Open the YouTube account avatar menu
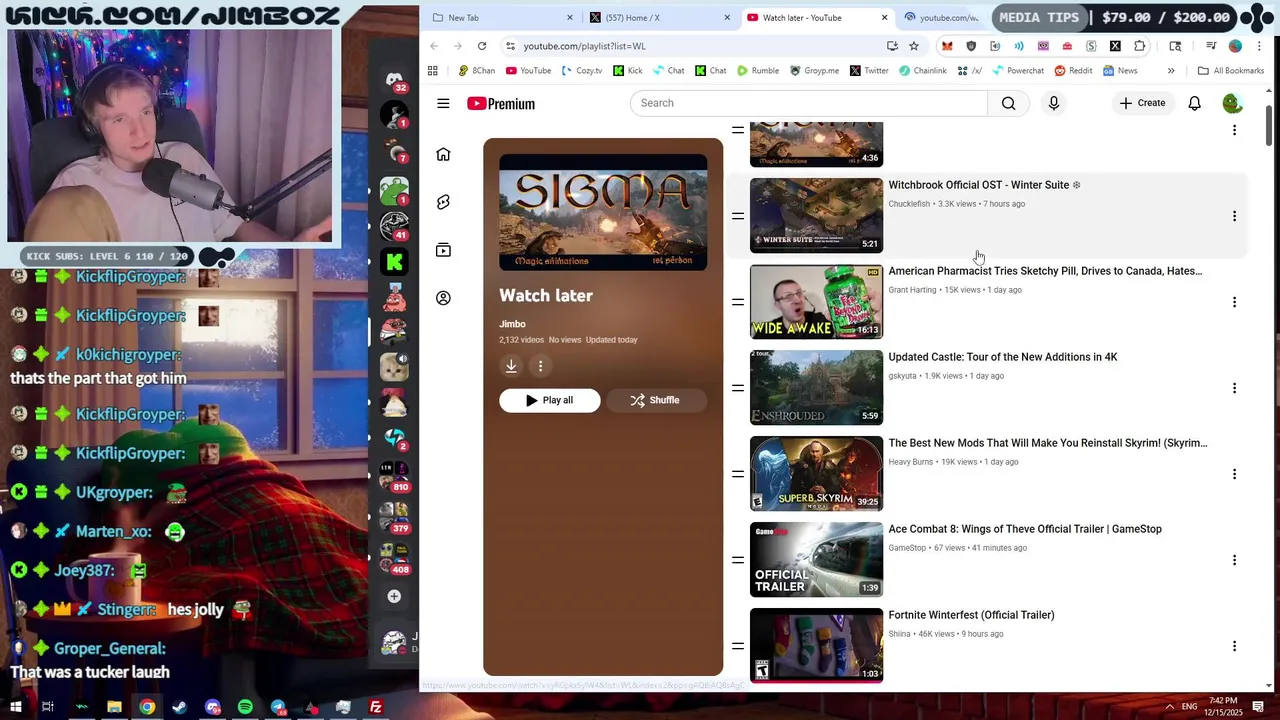 [x=1232, y=103]
